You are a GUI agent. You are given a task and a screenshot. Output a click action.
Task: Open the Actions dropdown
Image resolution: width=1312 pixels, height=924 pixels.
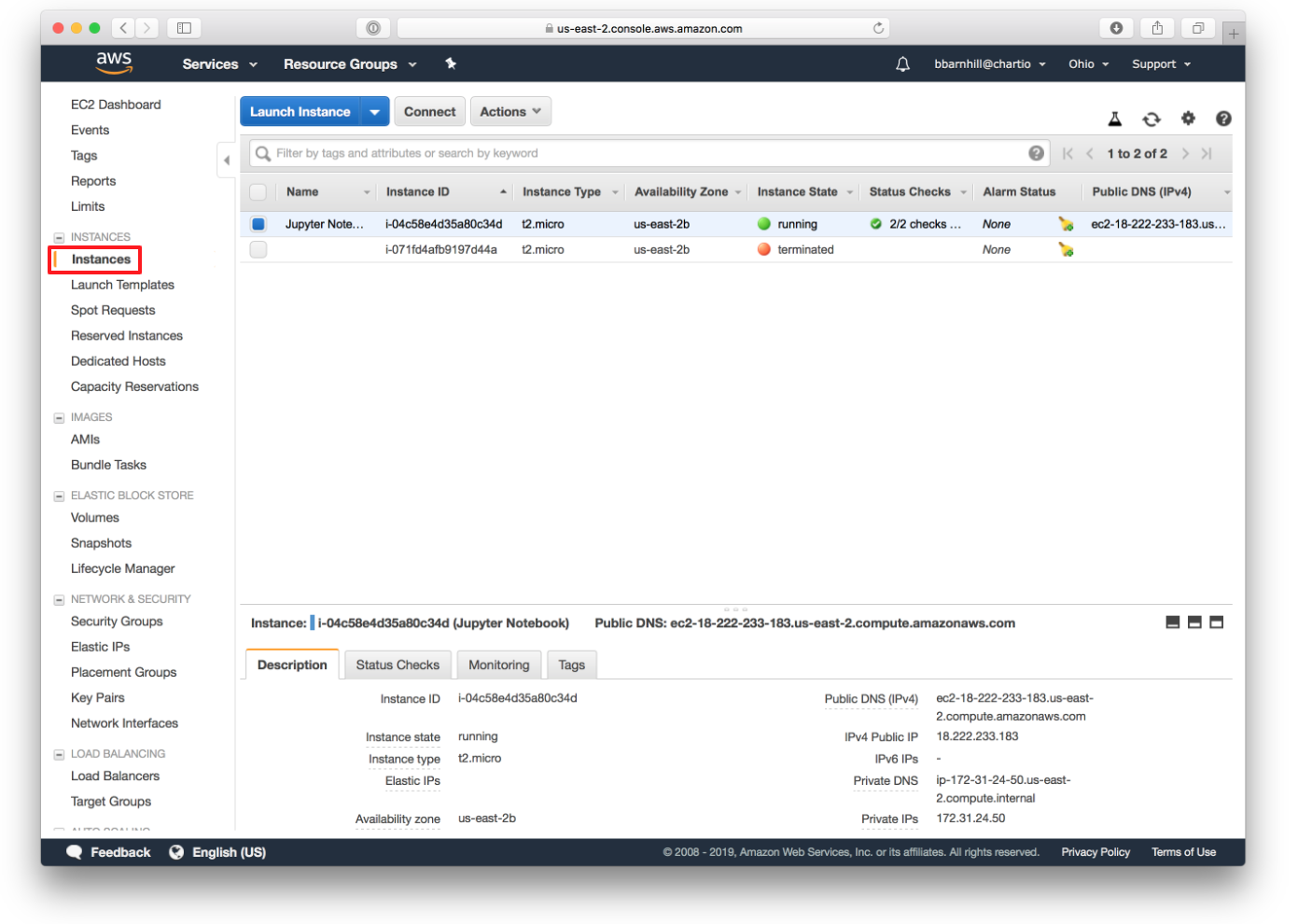[x=510, y=111]
